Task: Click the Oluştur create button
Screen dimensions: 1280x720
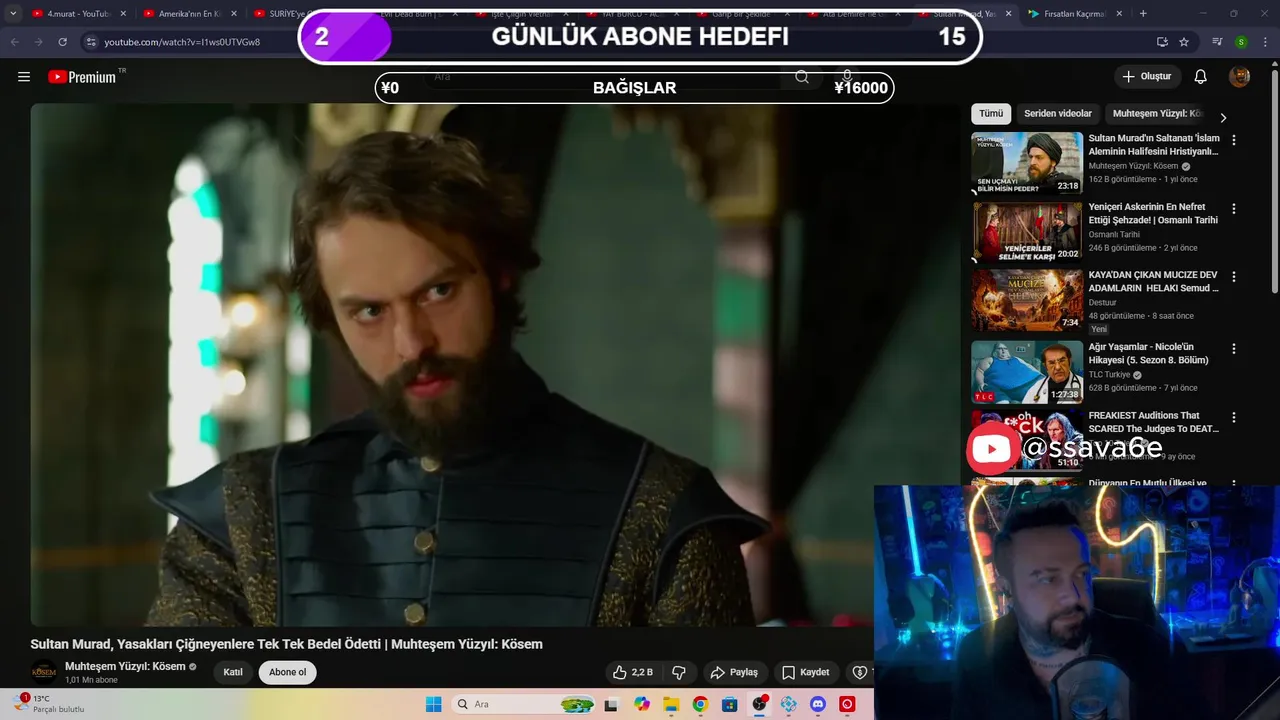Action: point(1147,77)
